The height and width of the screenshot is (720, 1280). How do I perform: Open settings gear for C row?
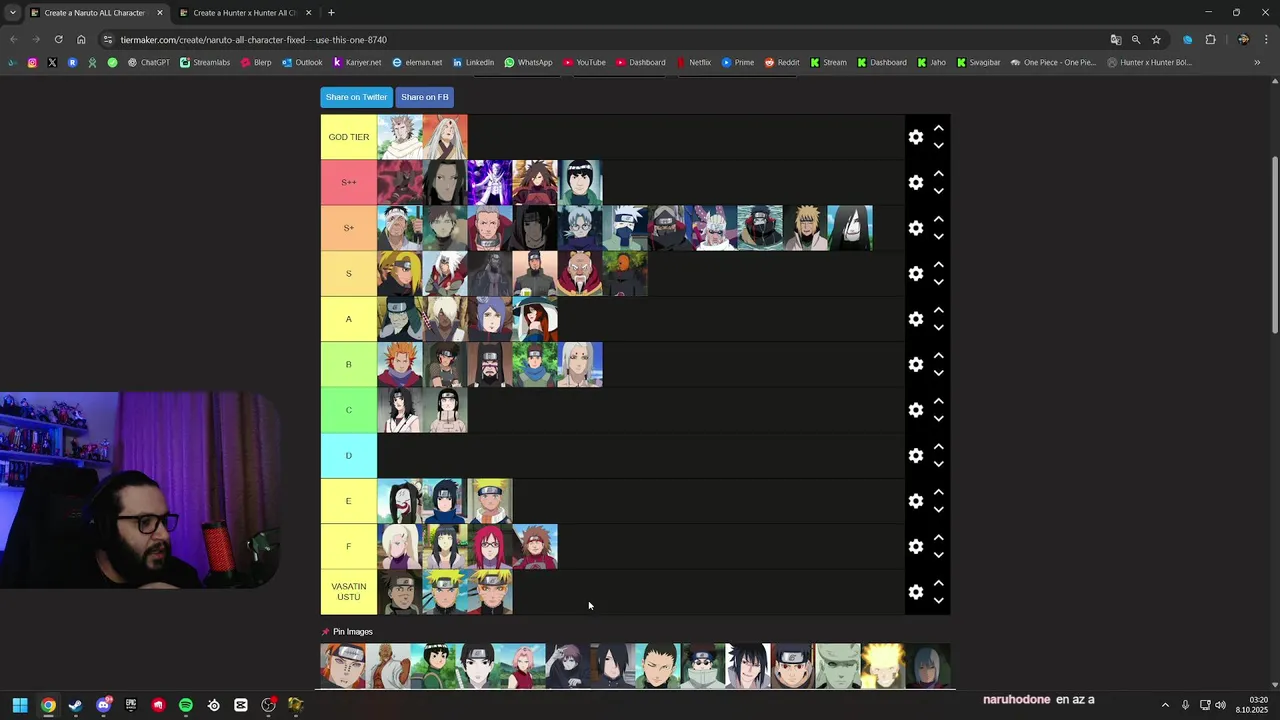[916, 410]
